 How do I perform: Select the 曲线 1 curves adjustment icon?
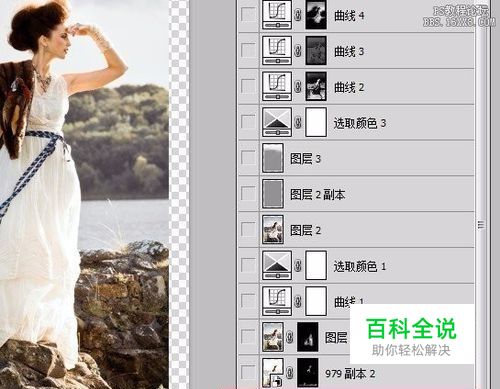[x=277, y=301]
